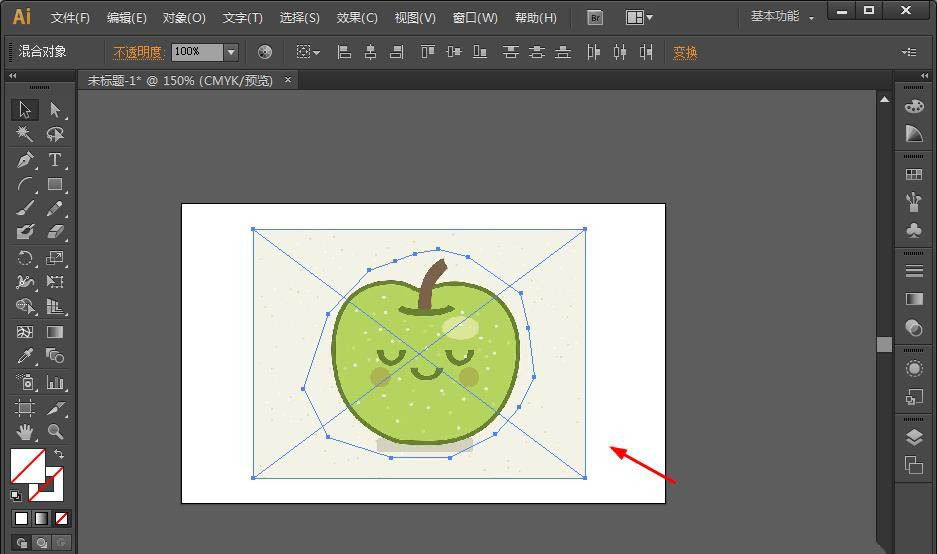
Task: Select the Perspective Grid tool
Action: point(55,306)
